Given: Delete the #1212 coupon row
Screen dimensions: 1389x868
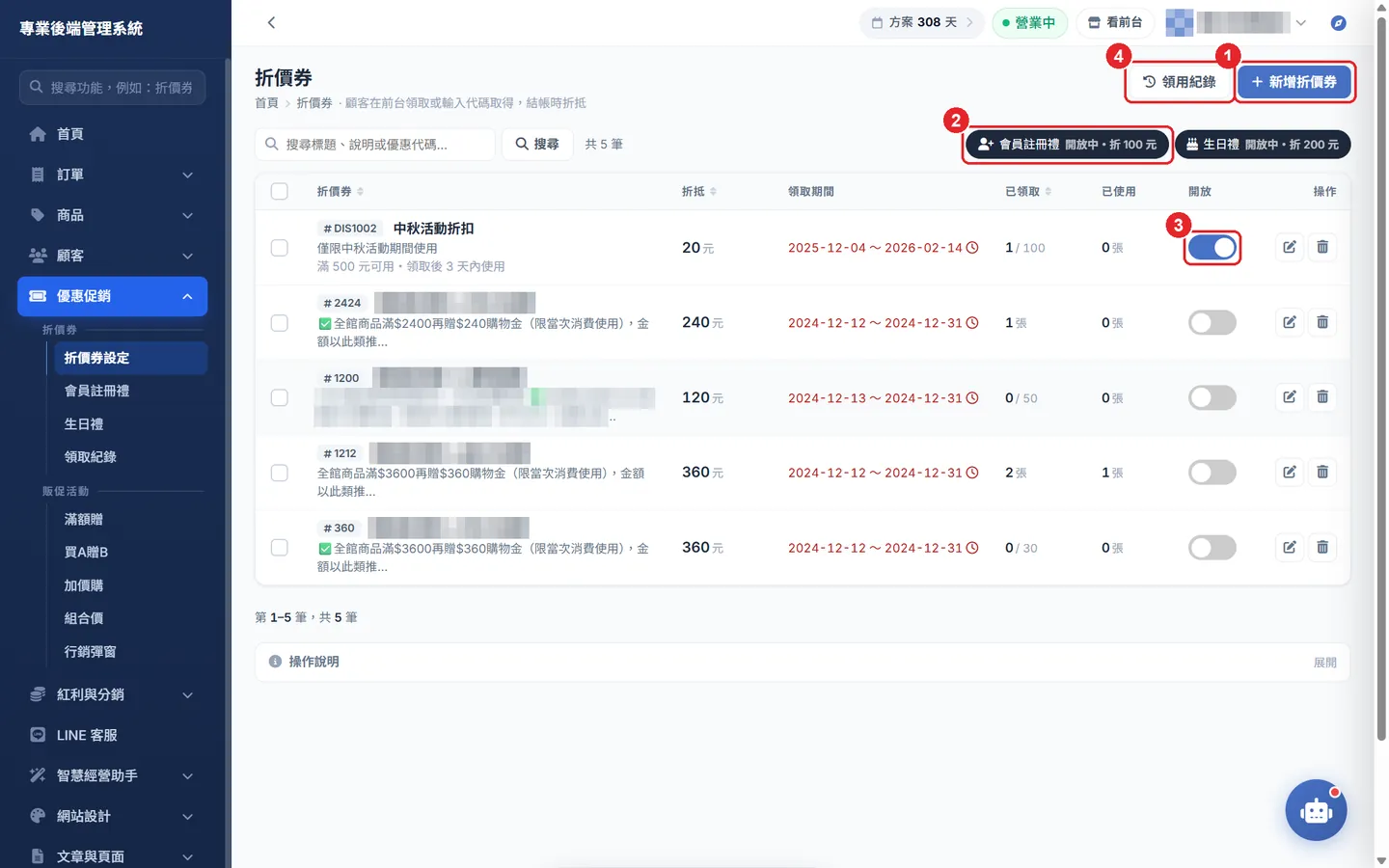Looking at the screenshot, I should (x=1322, y=472).
